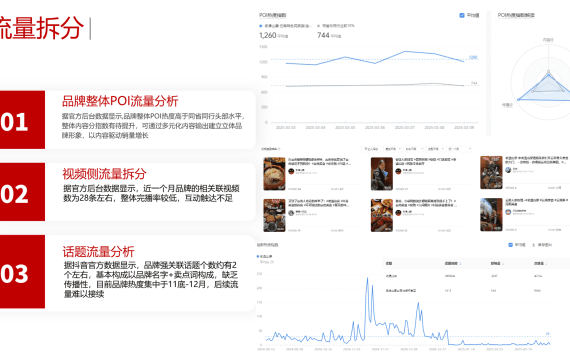The height and width of the screenshot is (360, 570).
Task: Toggle the blue legend marker on topic heat chart
Action: click(258, 256)
